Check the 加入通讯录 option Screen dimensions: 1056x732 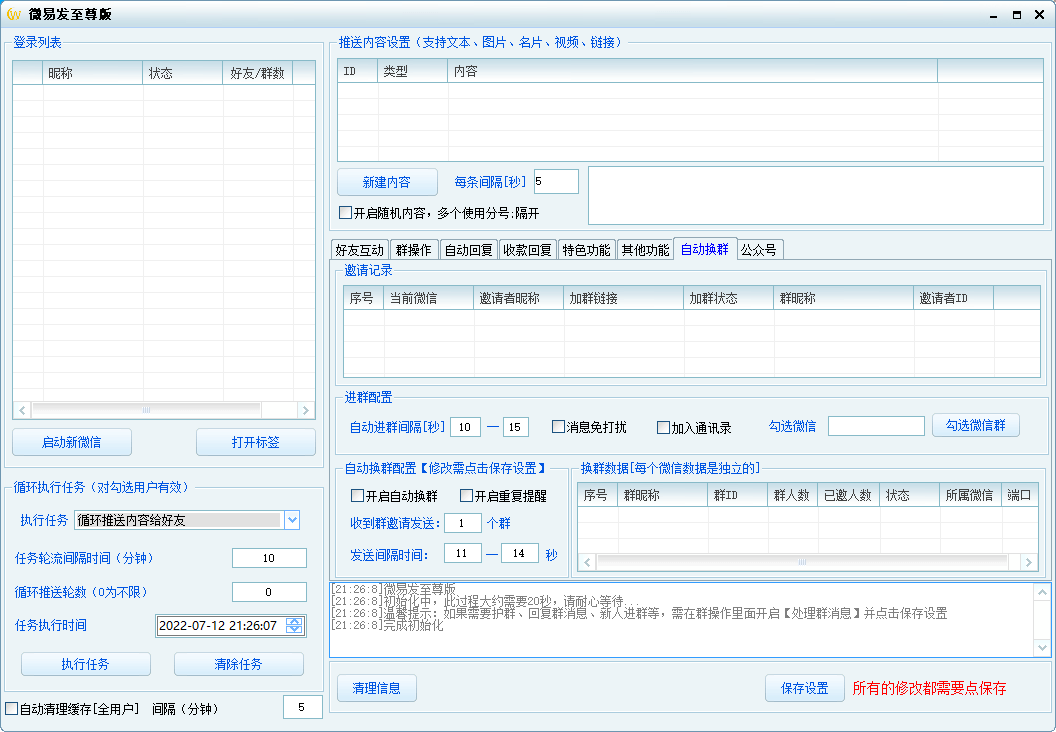pos(663,428)
